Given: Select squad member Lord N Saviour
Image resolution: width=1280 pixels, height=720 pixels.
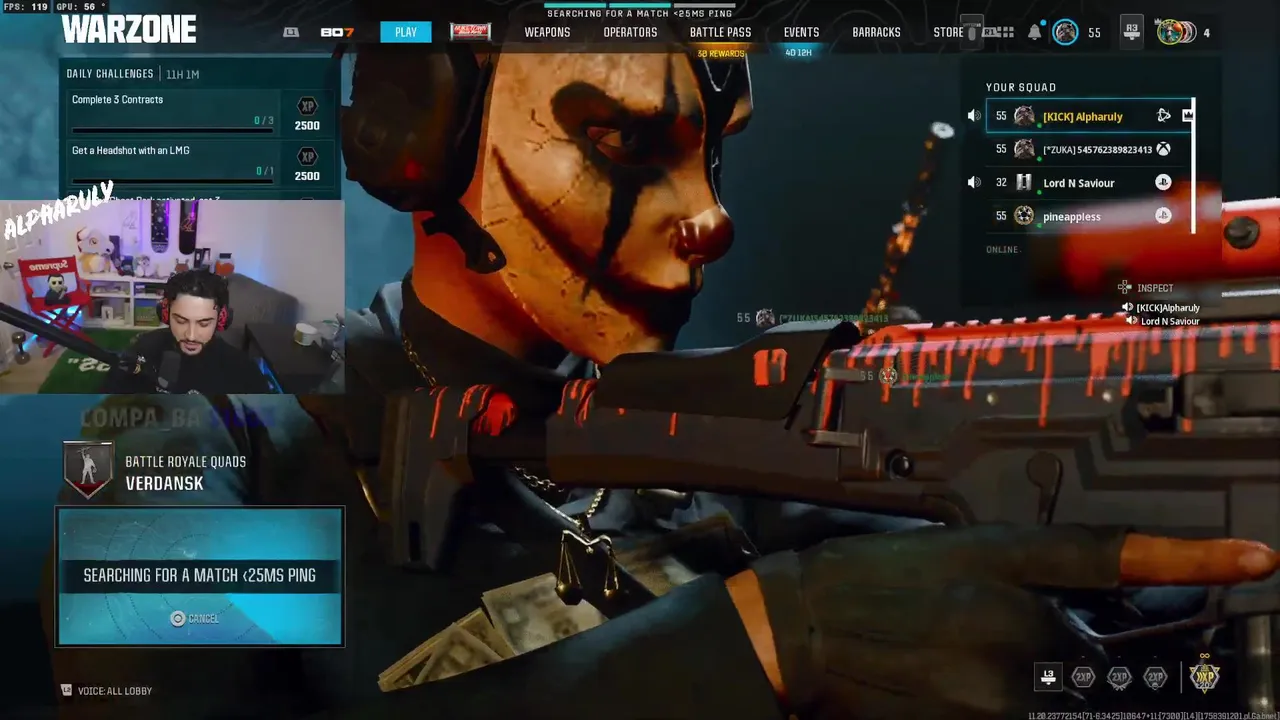Looking at the screenshot, I should [1089, 183].
